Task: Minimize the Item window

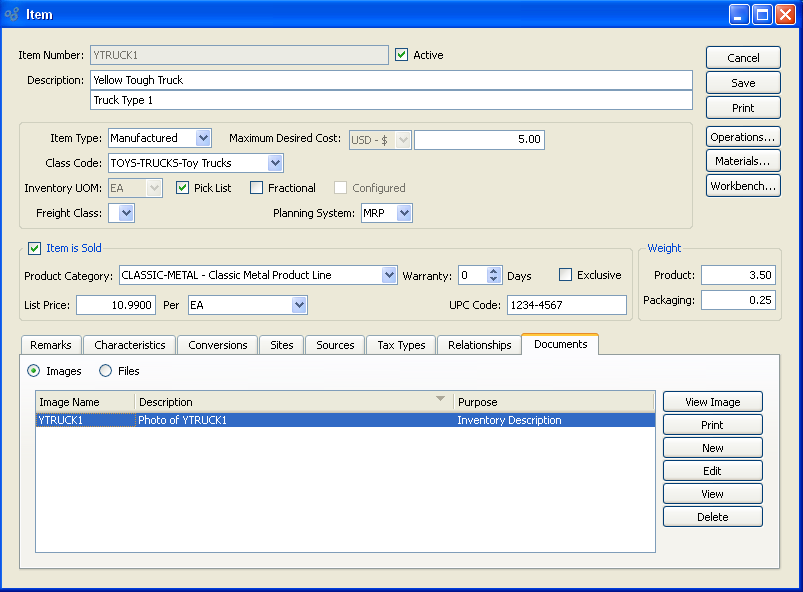Action: tap(739, 14)
